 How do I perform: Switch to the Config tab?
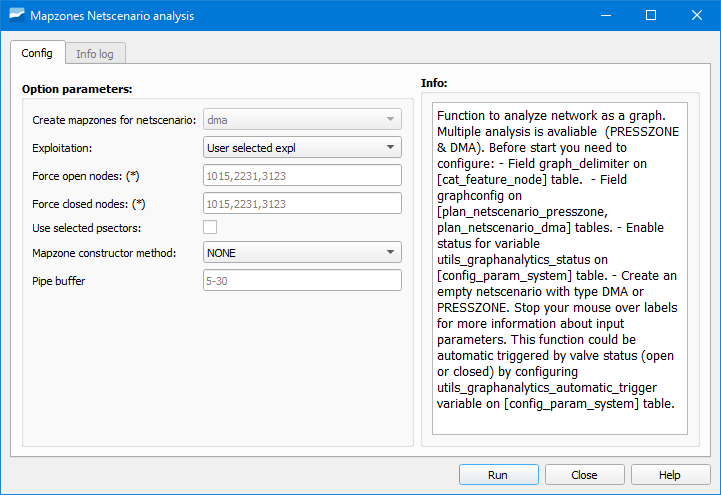[37, 53]
